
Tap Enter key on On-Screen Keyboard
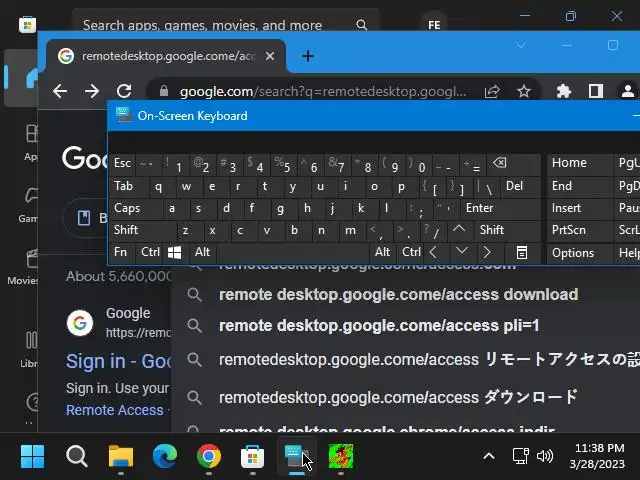click(x=502, y=208)
